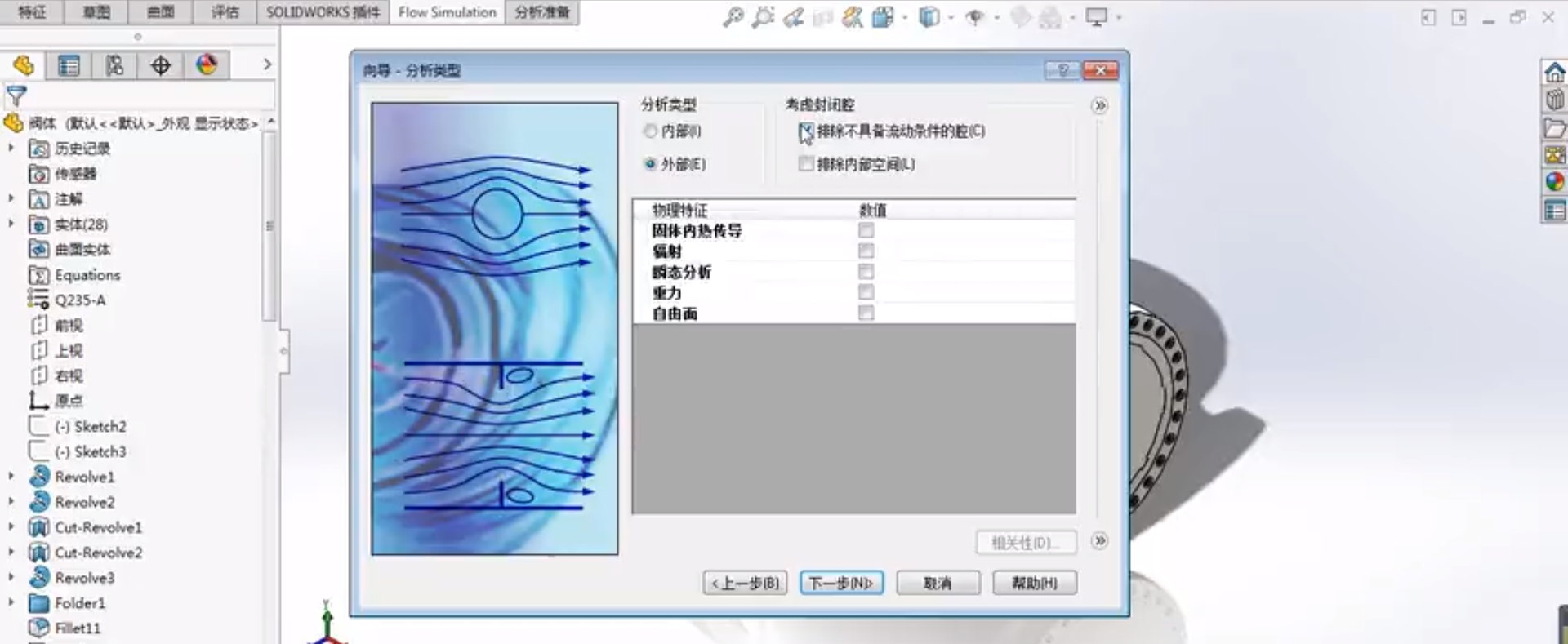Open the DimXpertManager crosshair tab icon
Screen dimensions: 1568x644
coord(160,65)
